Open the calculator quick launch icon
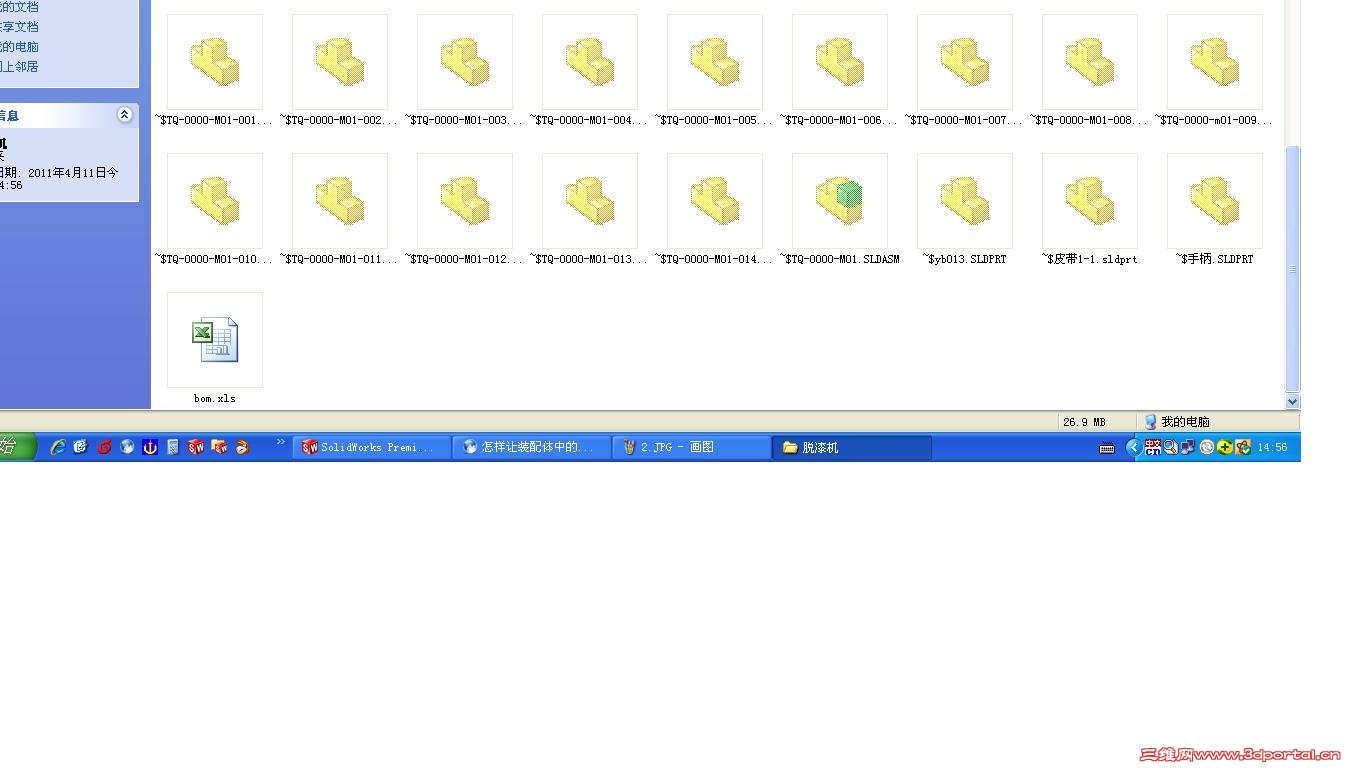The height and width of the screenshot is (768, 1360). pyautogui.click(x=173, y=447)
